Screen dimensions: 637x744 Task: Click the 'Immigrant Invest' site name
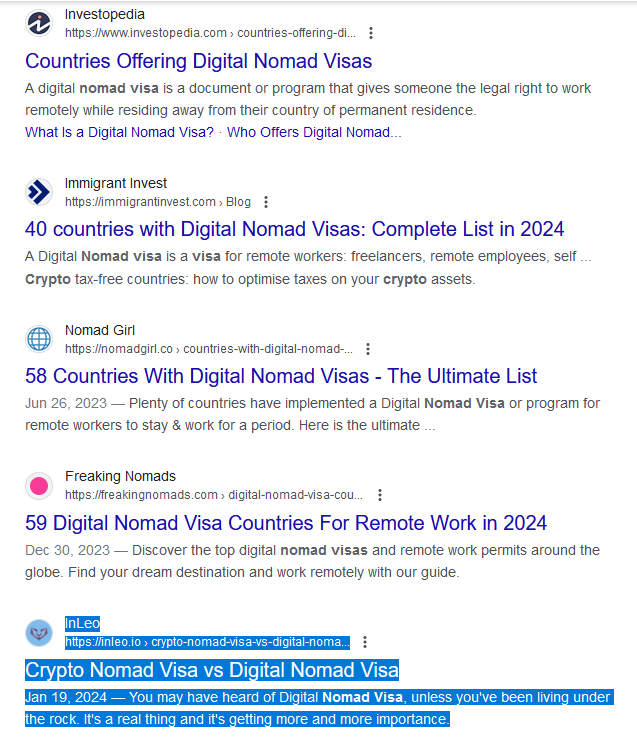click(x=116, y=183)
